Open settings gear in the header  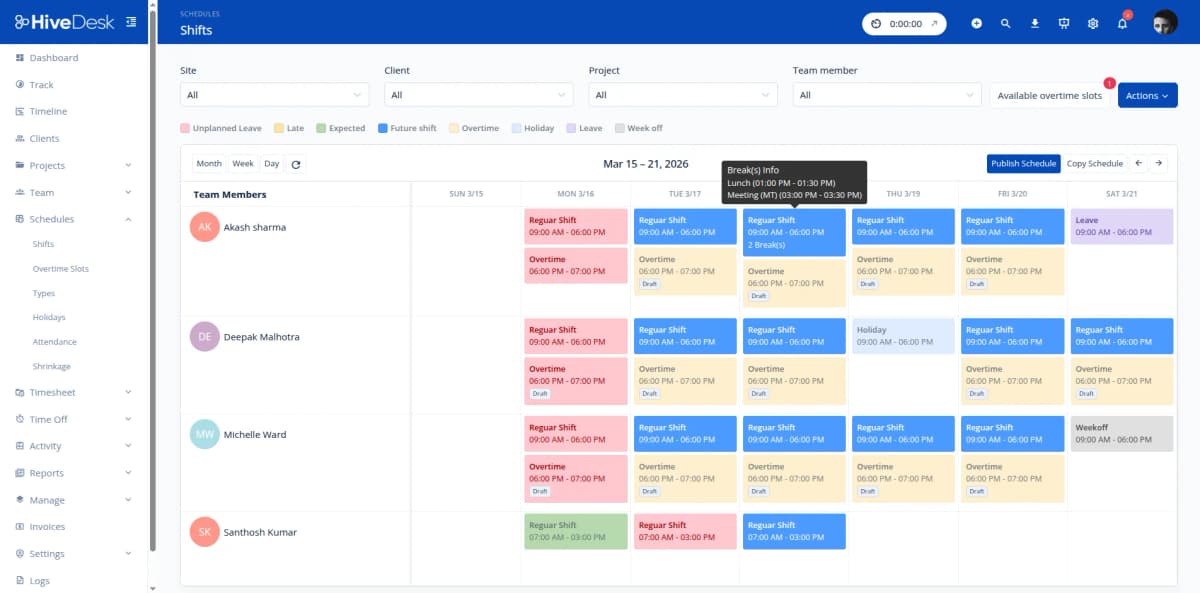[x=1092, y=22]
